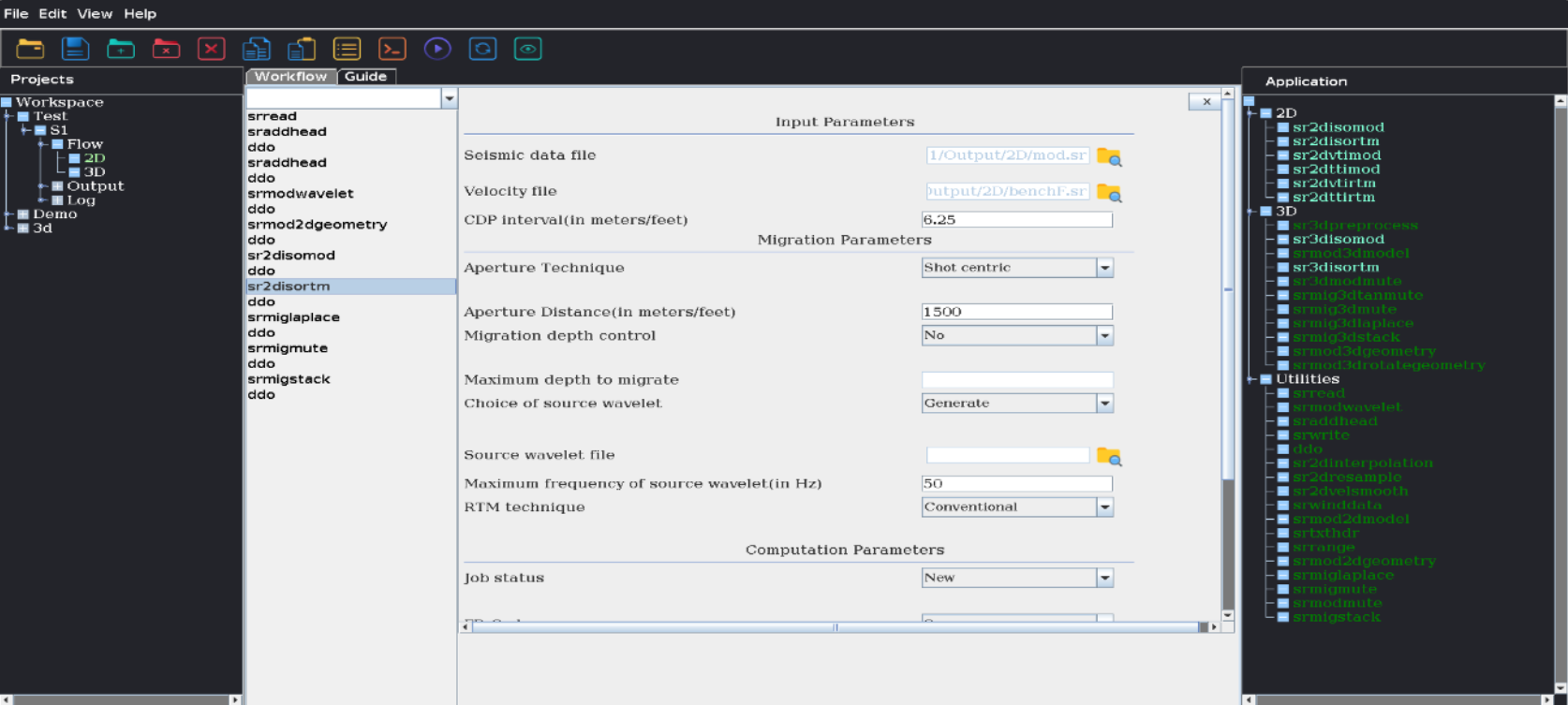Viewport: 1568px width, 705px height.
Task: Select 3d project in Projects tree
Action: coord(43,228)
